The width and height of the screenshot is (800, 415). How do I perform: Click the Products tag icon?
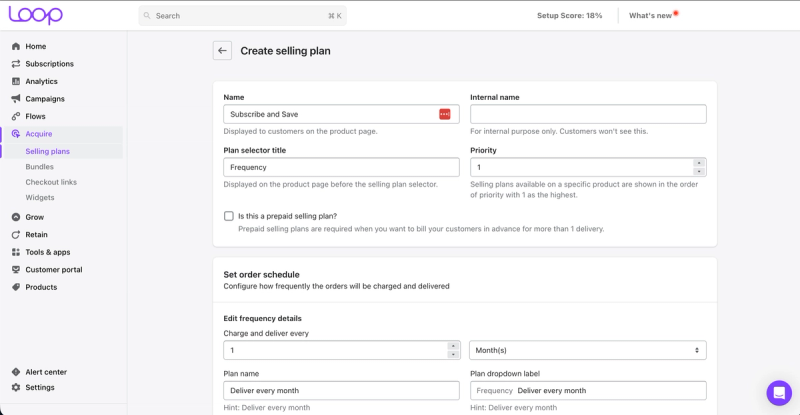pyautogui.click(x=16, y=287)
